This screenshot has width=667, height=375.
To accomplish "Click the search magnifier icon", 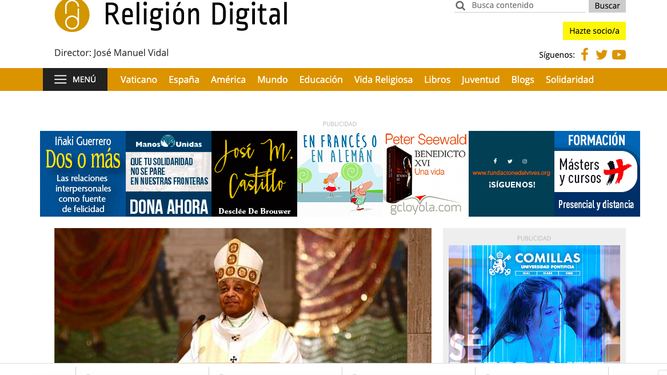I will pyautogui.click(x=460, y=6).
